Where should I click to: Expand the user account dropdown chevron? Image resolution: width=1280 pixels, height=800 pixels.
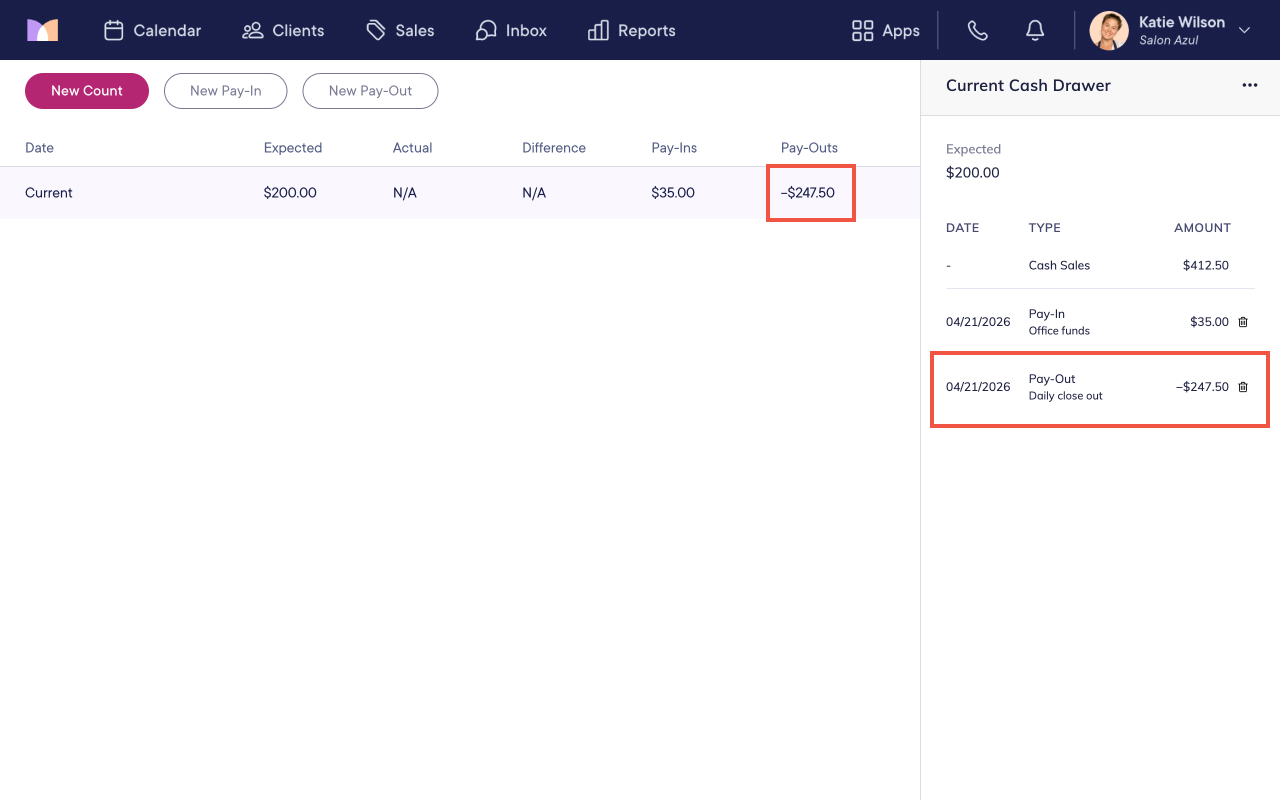point(1245,30)
